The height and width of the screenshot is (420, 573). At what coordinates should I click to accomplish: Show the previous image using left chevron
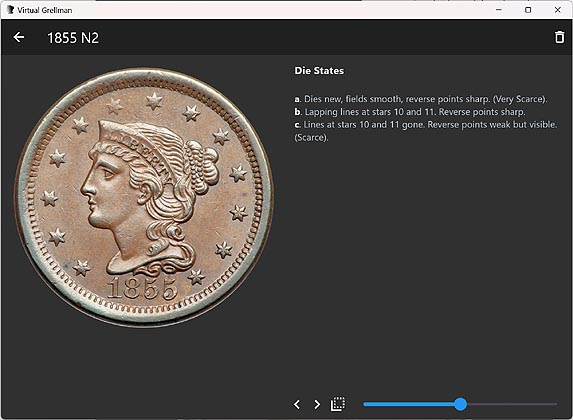click(297, 404)
